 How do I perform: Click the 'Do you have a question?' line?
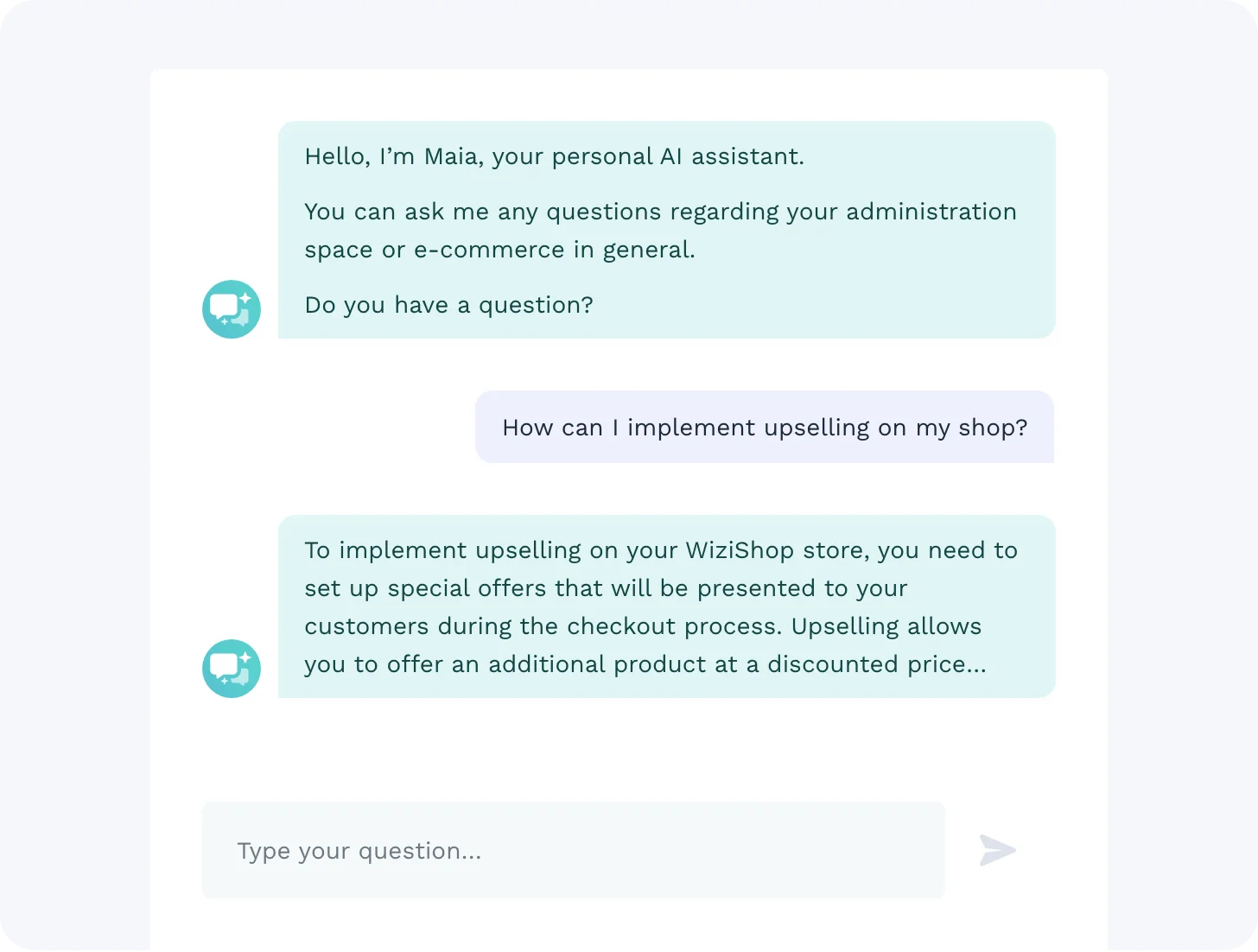coord(448,305)
